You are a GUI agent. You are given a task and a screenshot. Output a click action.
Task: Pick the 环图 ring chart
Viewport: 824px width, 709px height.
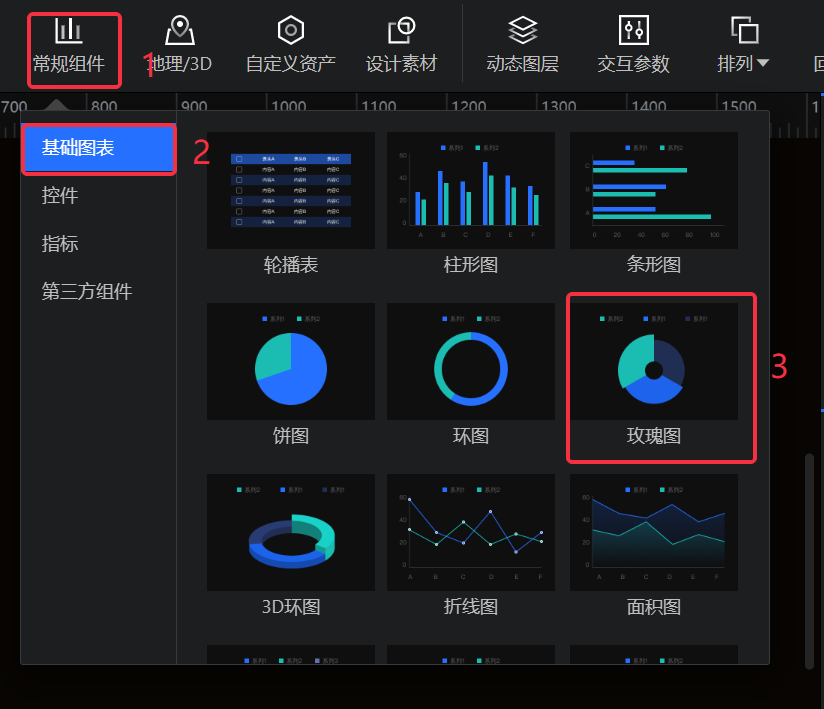point(471,362)
